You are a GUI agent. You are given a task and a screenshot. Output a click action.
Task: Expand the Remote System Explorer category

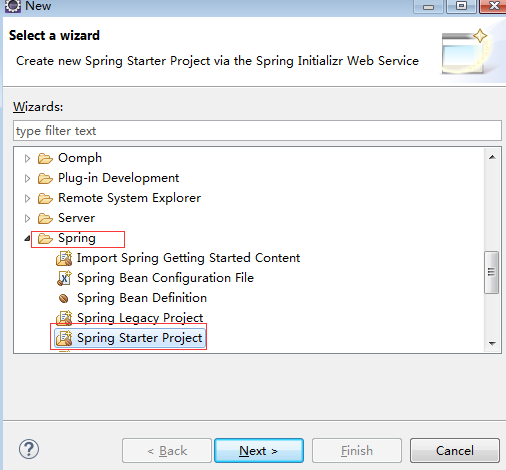27,199
